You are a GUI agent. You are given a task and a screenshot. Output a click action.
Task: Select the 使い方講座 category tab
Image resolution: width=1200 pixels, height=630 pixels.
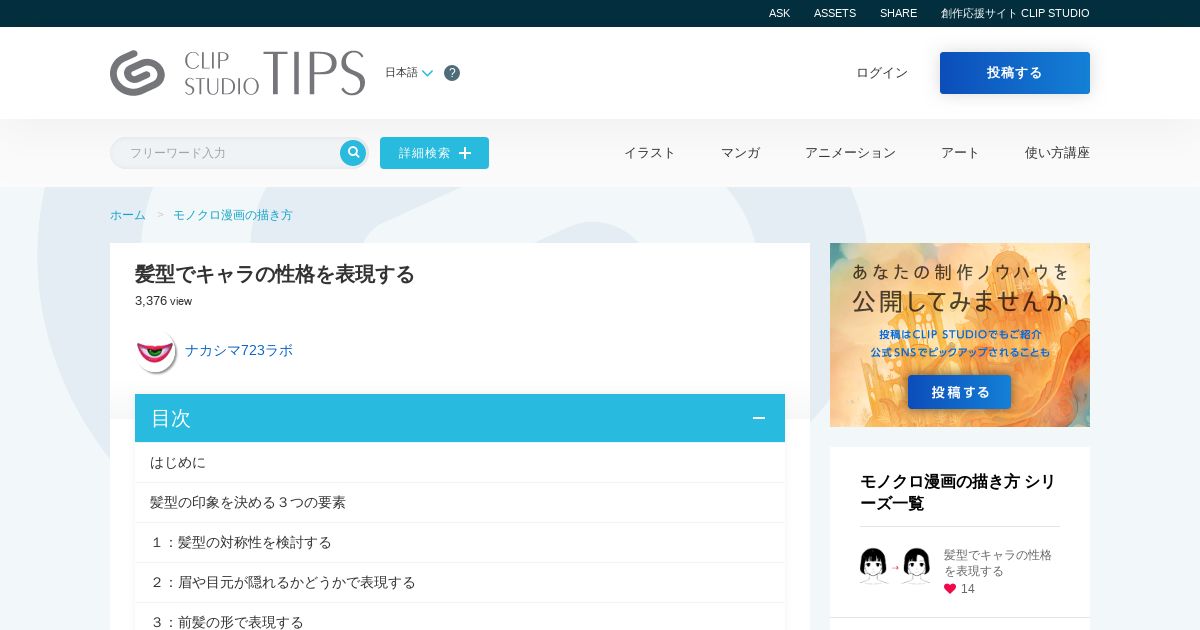pos(1057,153)
